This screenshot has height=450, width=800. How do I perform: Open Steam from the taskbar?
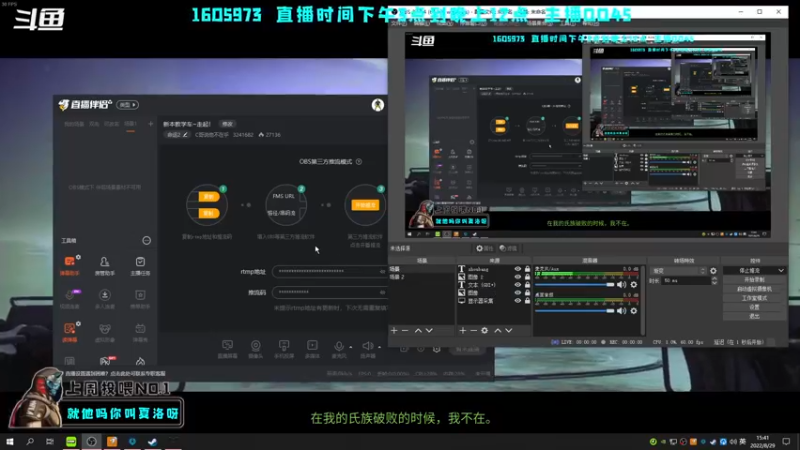[152, 441]
